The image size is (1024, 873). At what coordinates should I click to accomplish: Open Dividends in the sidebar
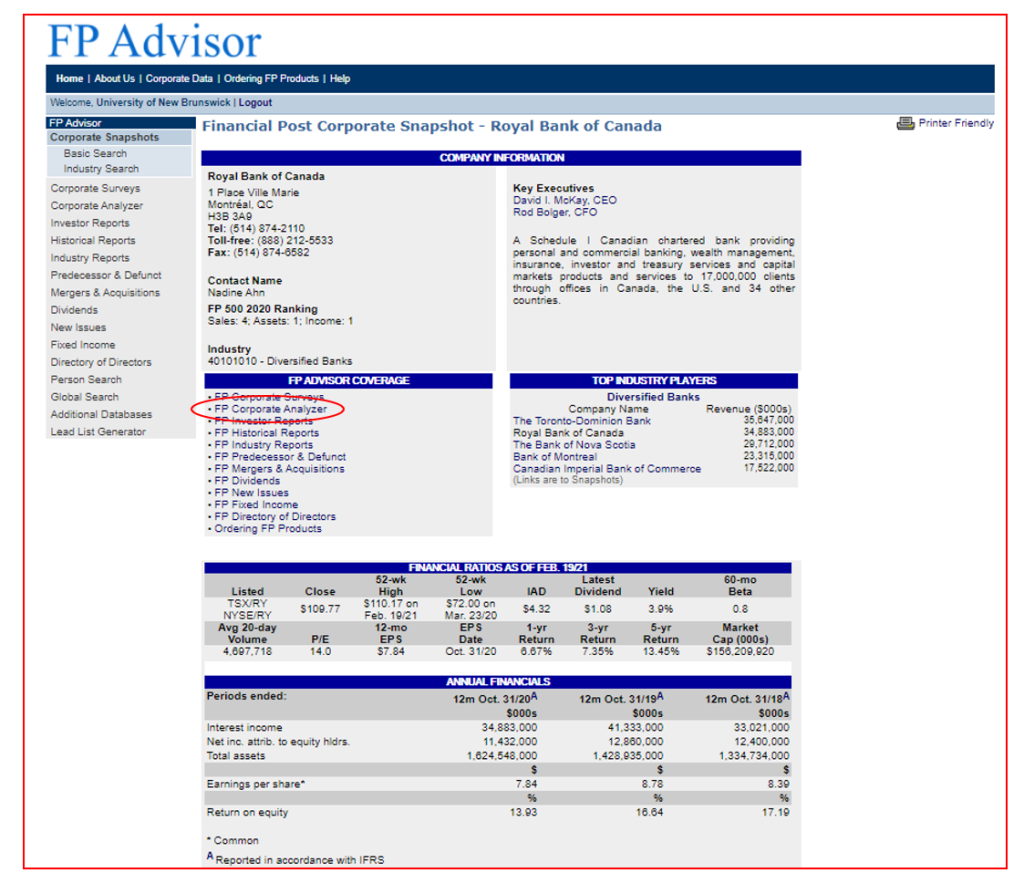[x=74, y=310]
